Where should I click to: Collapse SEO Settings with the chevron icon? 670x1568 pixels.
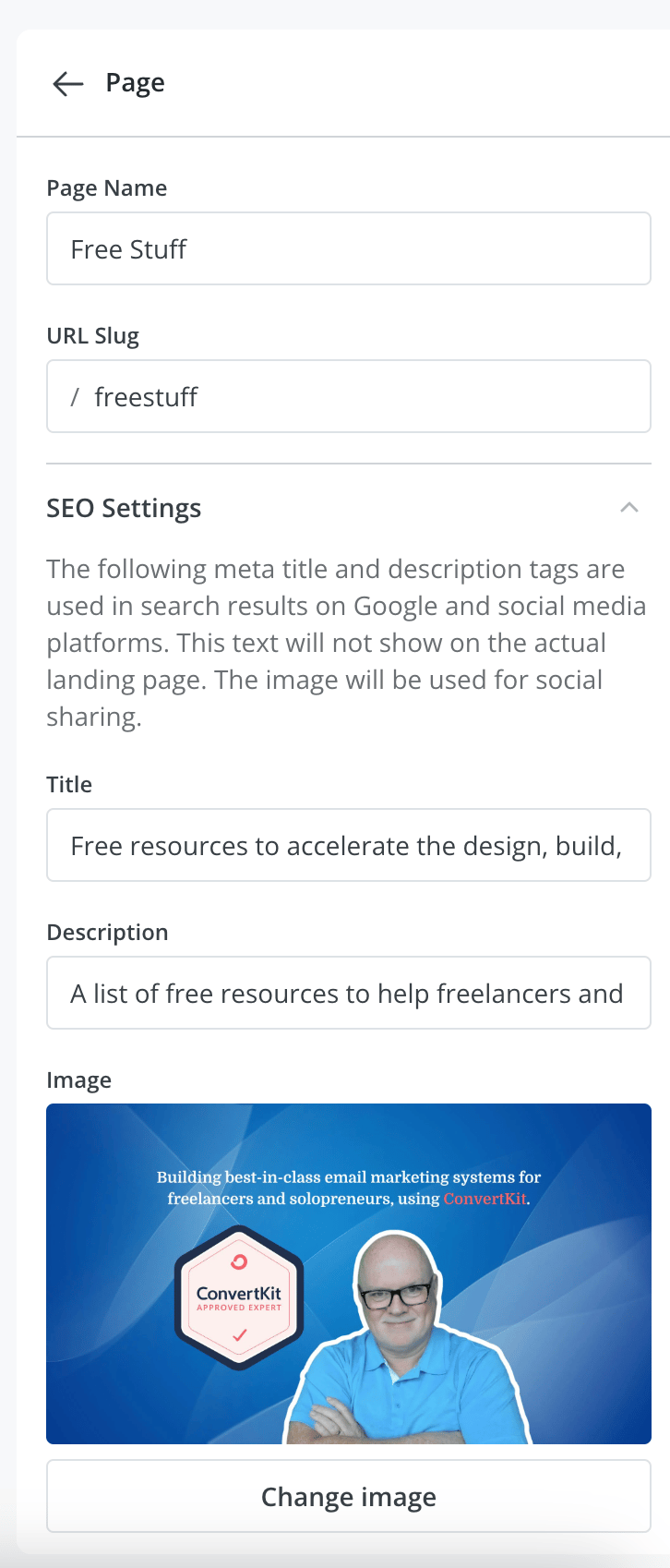click(629, 508)
